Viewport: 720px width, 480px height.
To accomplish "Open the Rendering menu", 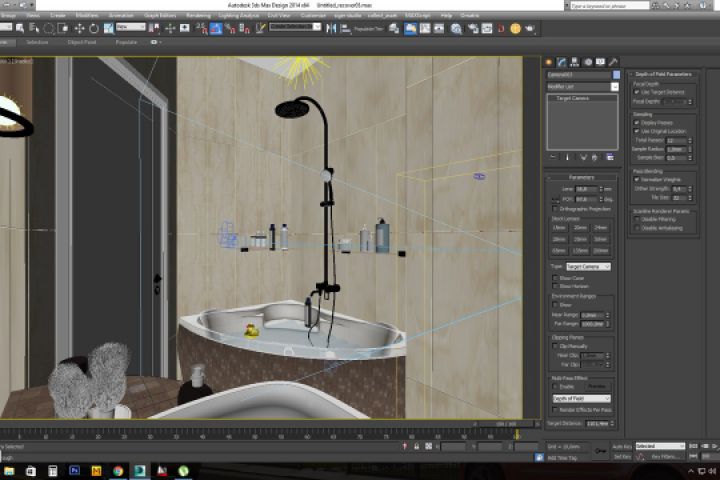I will (198, 16).
